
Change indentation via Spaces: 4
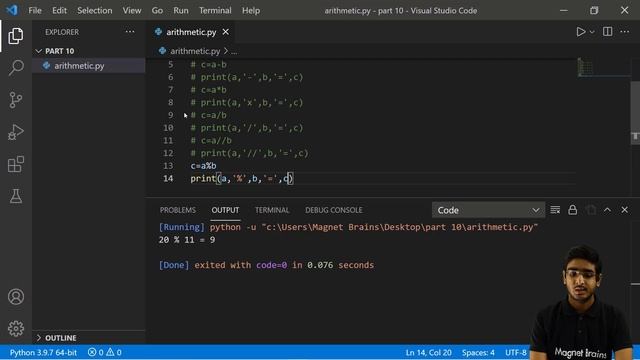478,352
